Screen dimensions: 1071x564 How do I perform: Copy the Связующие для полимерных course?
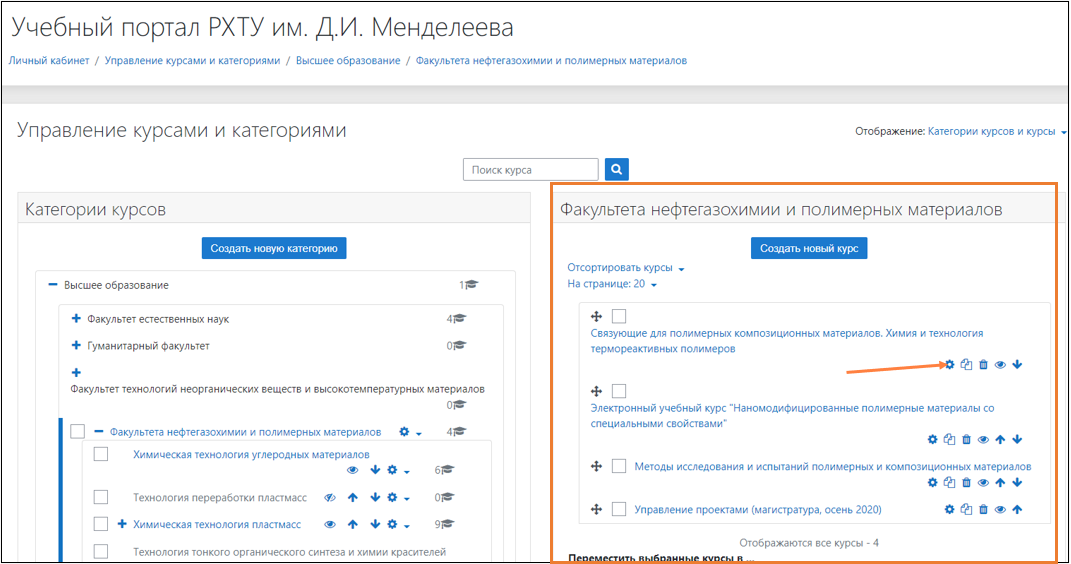click(966, 365)
